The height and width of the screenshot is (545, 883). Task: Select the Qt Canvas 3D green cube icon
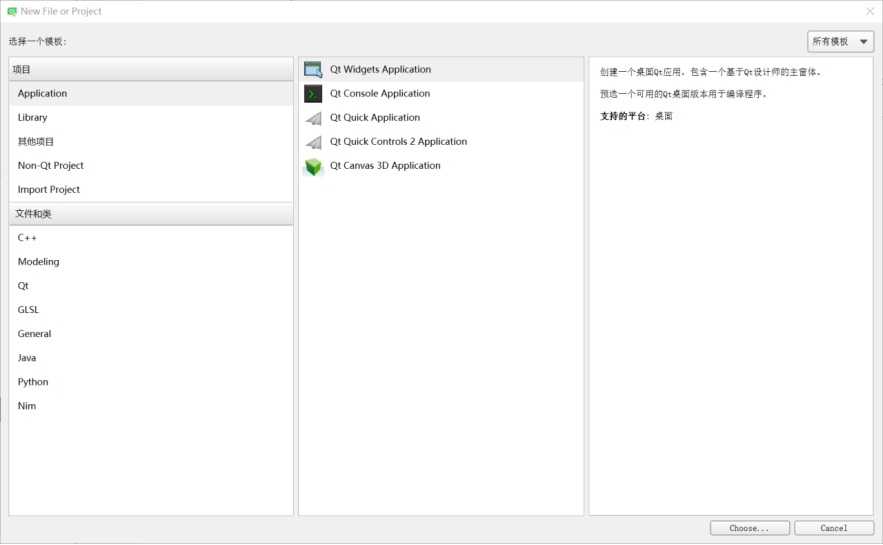tap(313, 166)
